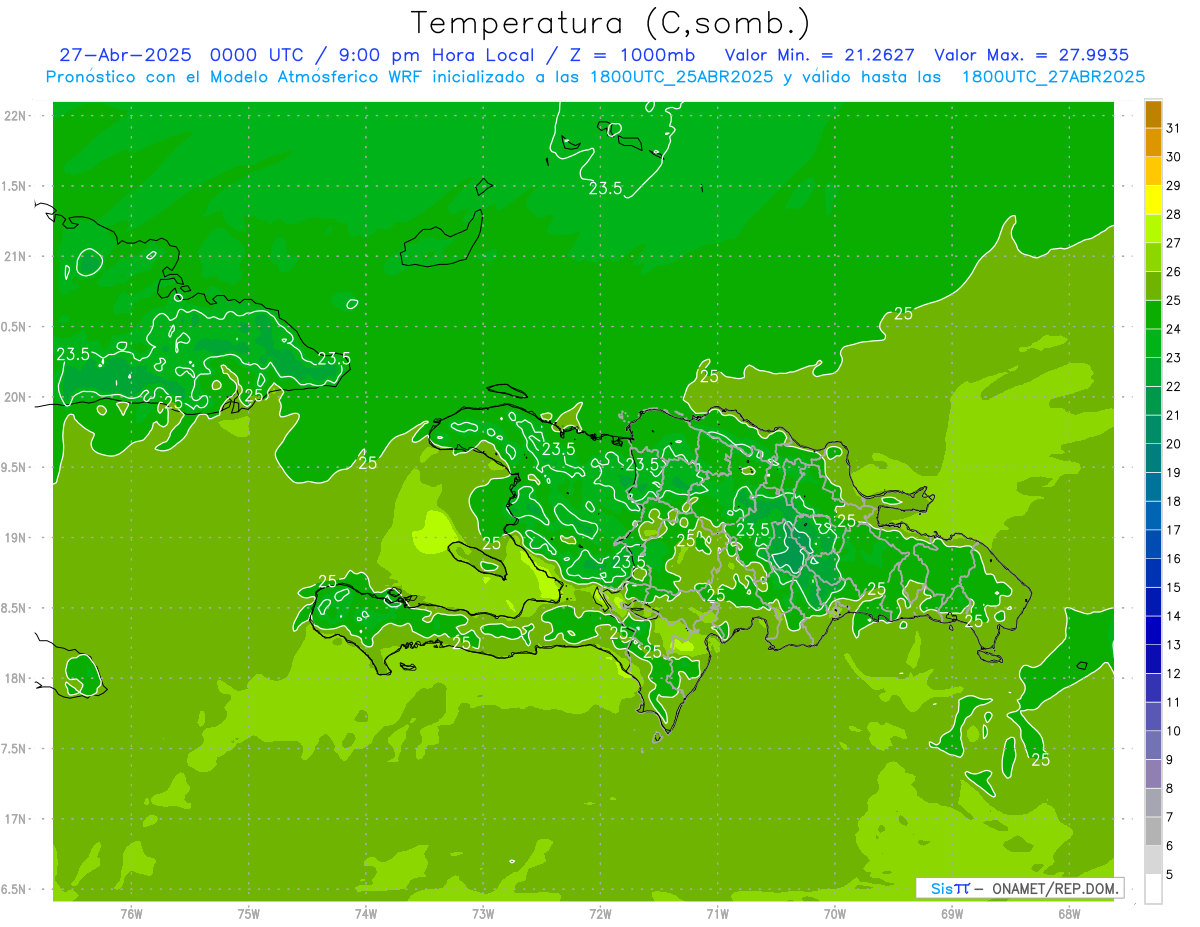Screen dimensions: 1200x927
Task: Click the legend value 21
Action: click(1173, 415)
